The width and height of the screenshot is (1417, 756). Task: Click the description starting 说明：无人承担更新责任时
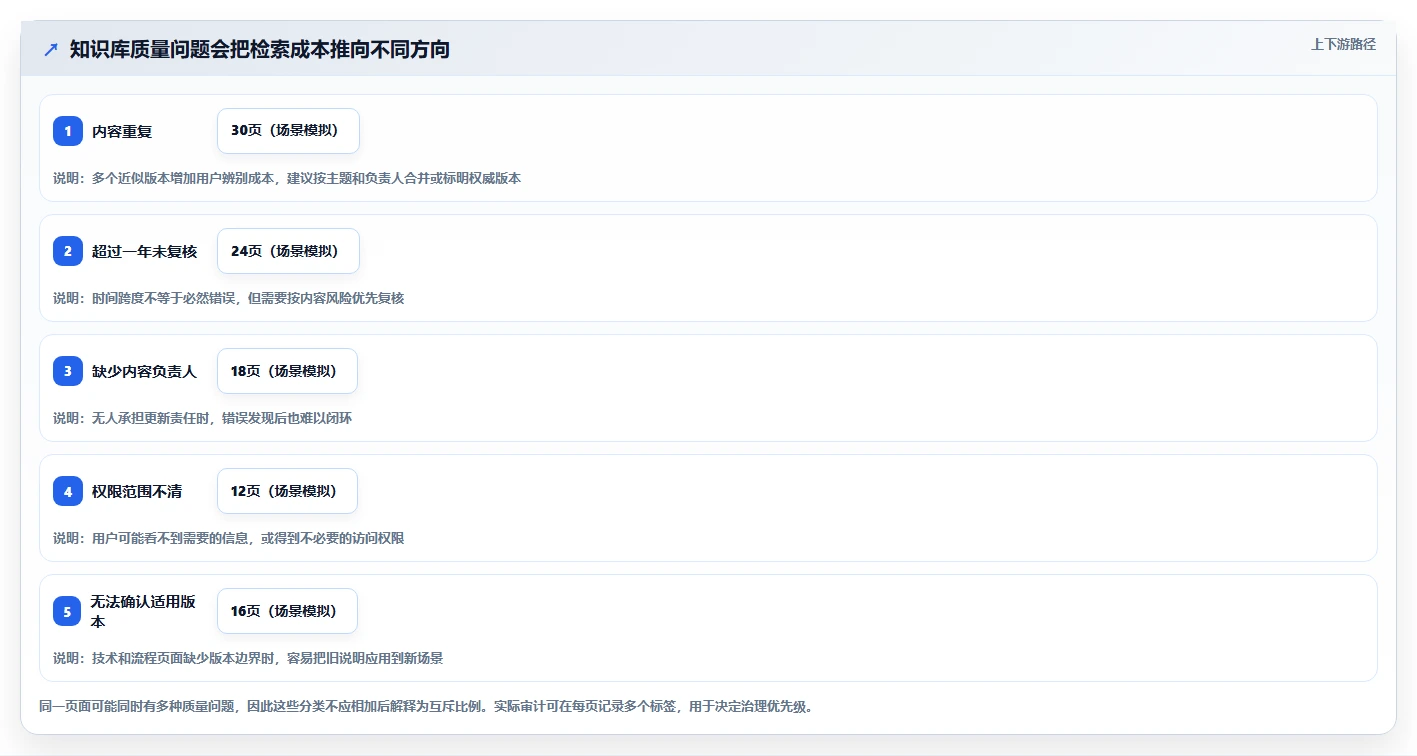coord(203,418)
